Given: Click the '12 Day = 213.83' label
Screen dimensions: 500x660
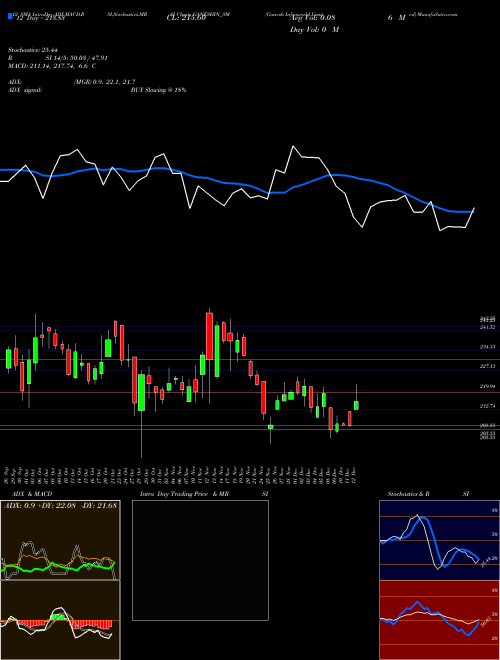Looking at the screenshot, I should [x=40, y=18].
